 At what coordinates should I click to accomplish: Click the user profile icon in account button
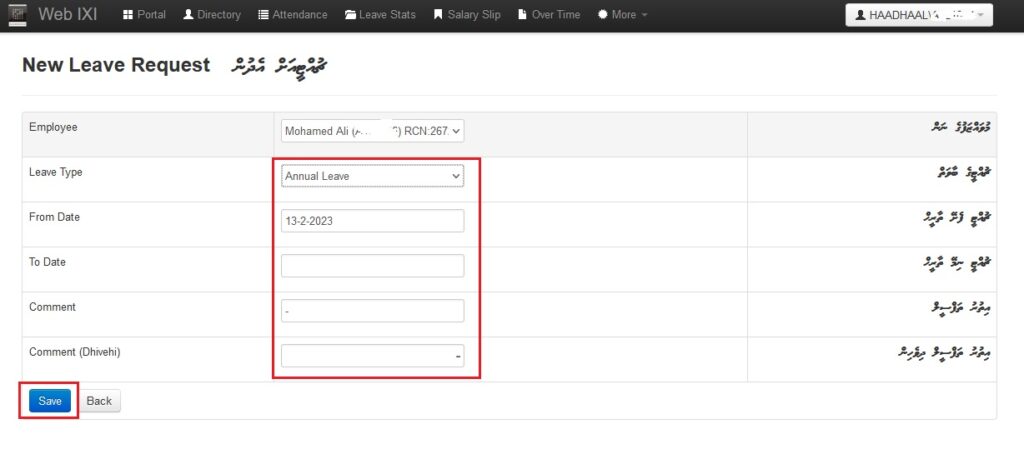pos(859,16)
